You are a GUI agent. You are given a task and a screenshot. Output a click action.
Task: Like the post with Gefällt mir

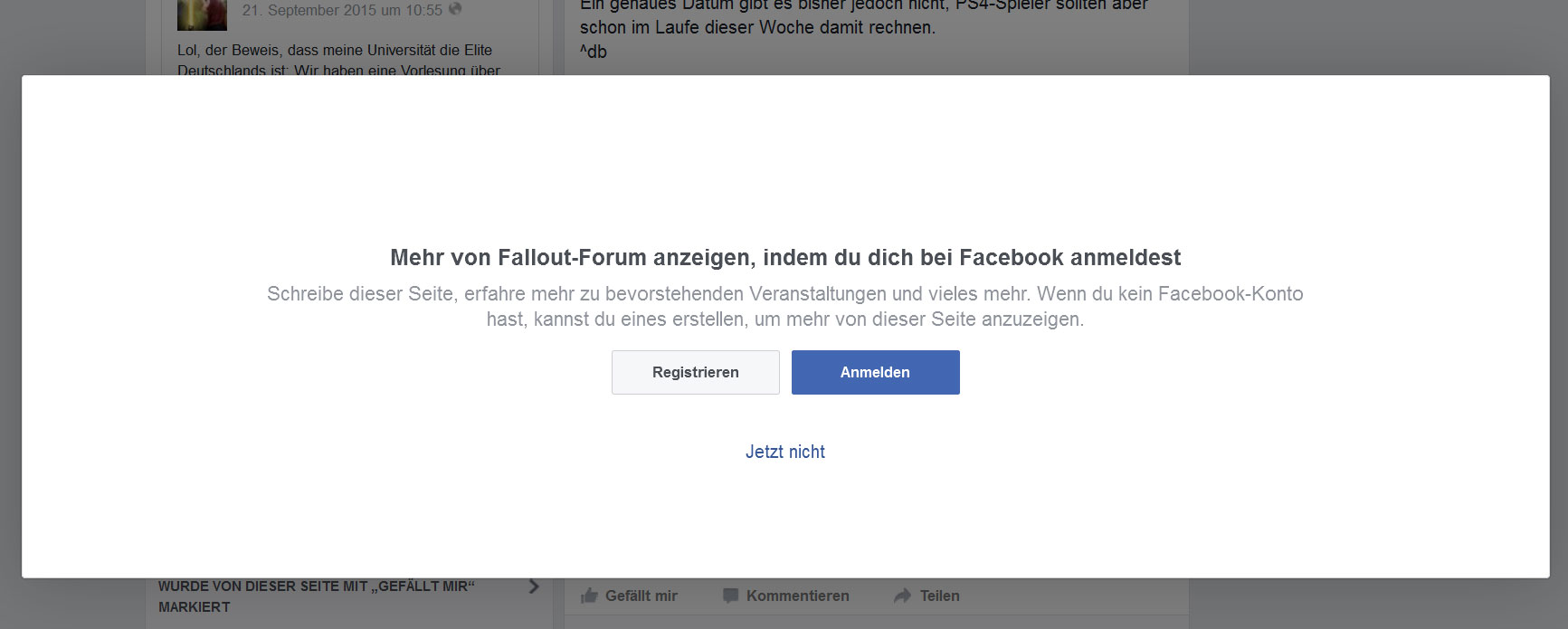click(629, 596)
